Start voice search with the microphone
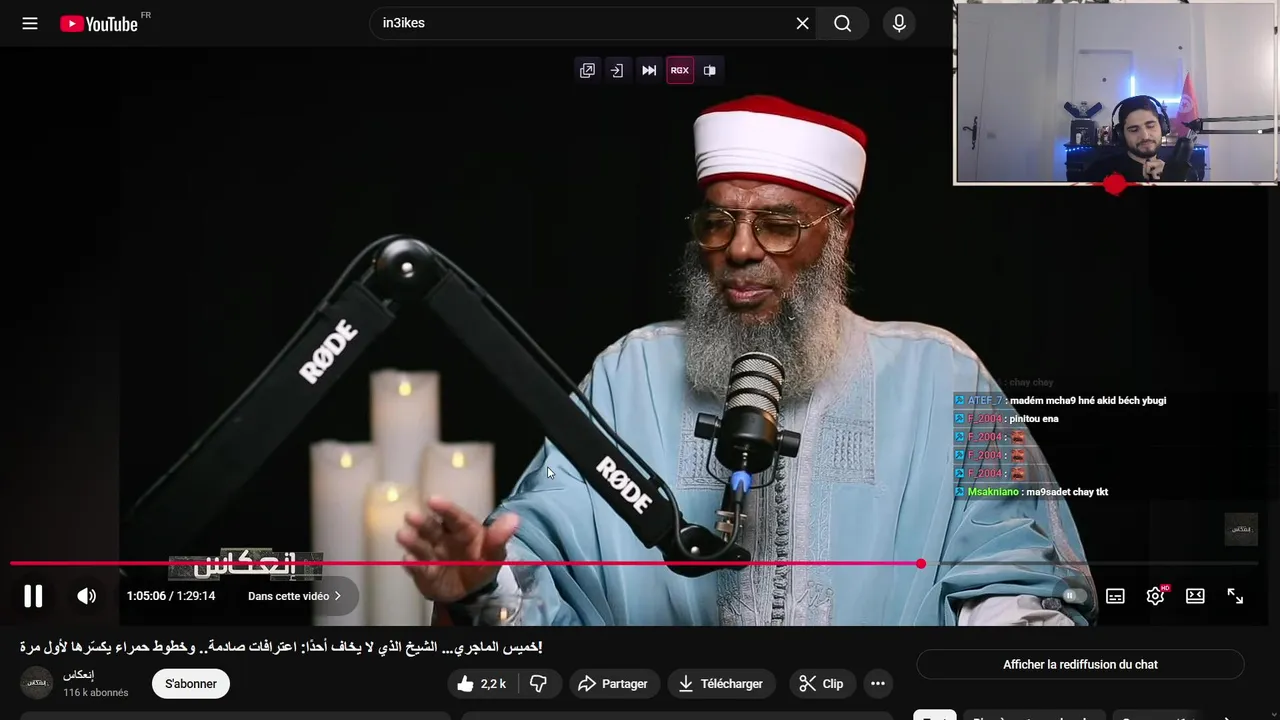 (x=899, y=23)
